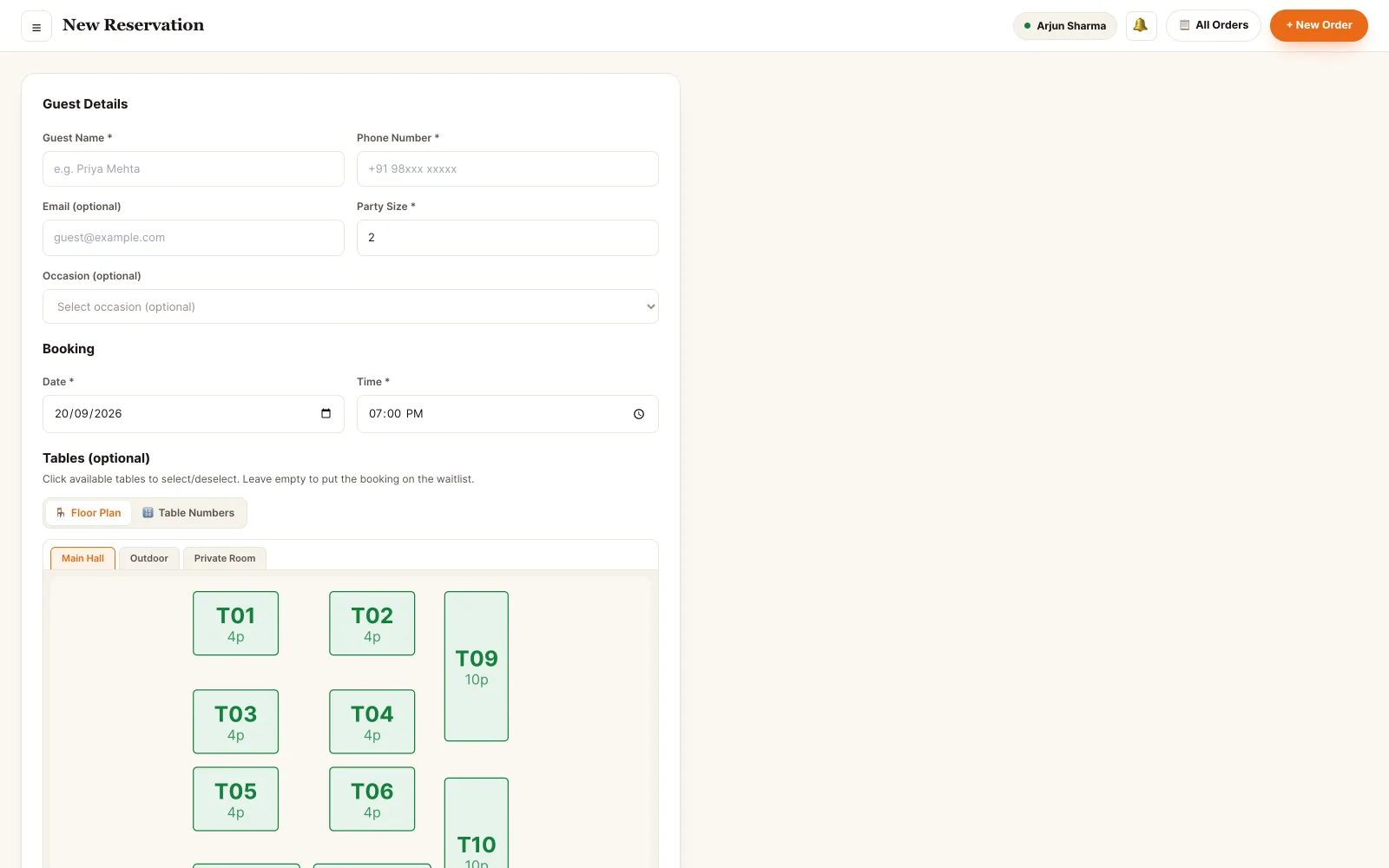Open the Private Room tab

coord(225,558)
